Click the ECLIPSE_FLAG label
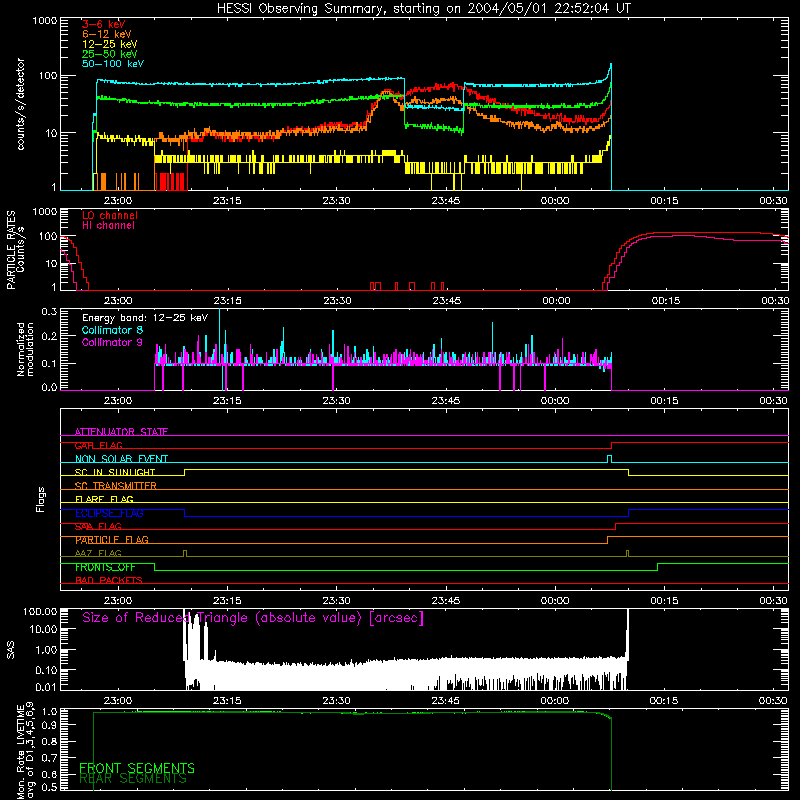The height and width of the screenshot is (800, 800). tap(109, 513)
